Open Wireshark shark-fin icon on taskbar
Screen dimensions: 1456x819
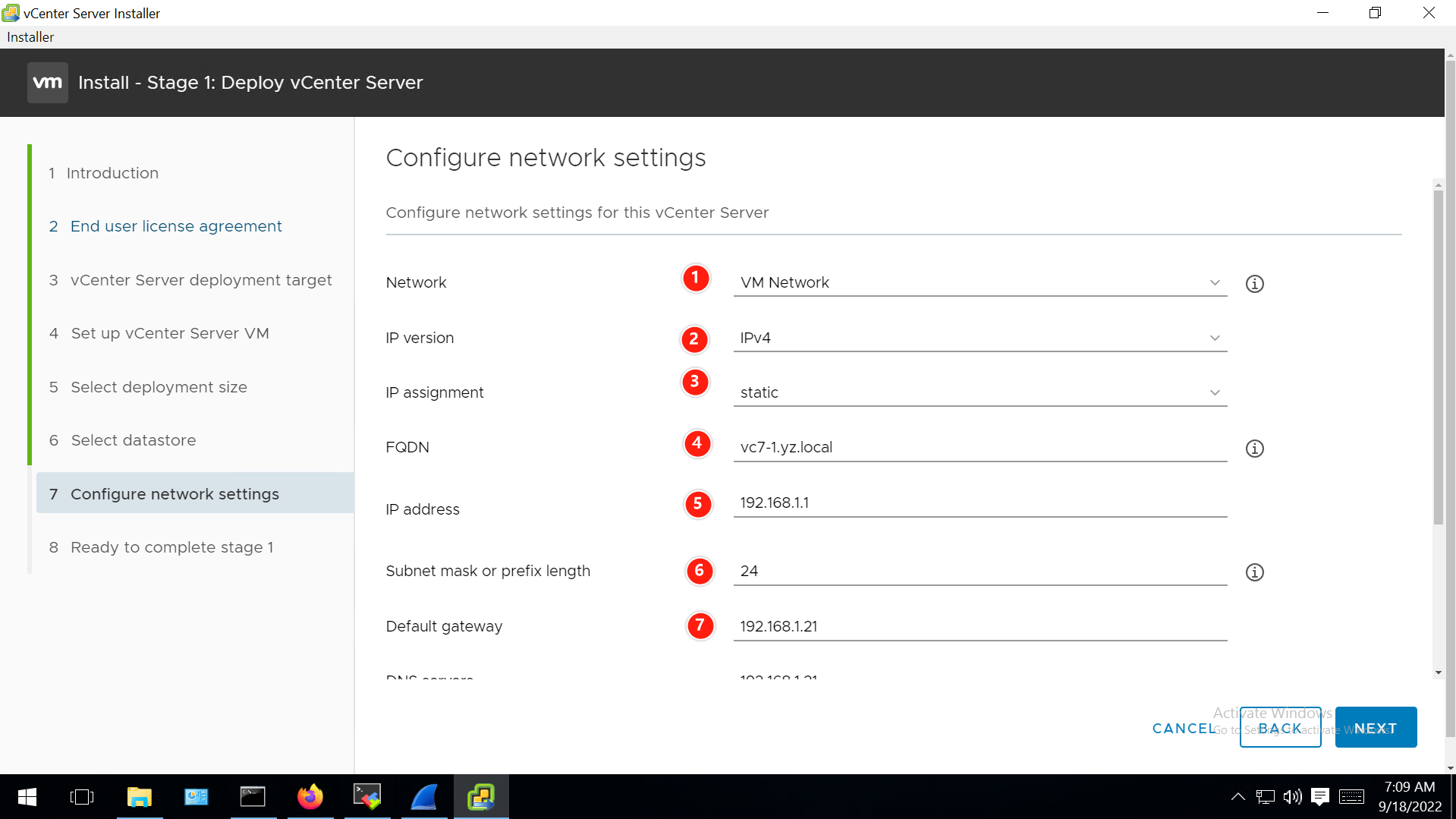pos(424,797)
